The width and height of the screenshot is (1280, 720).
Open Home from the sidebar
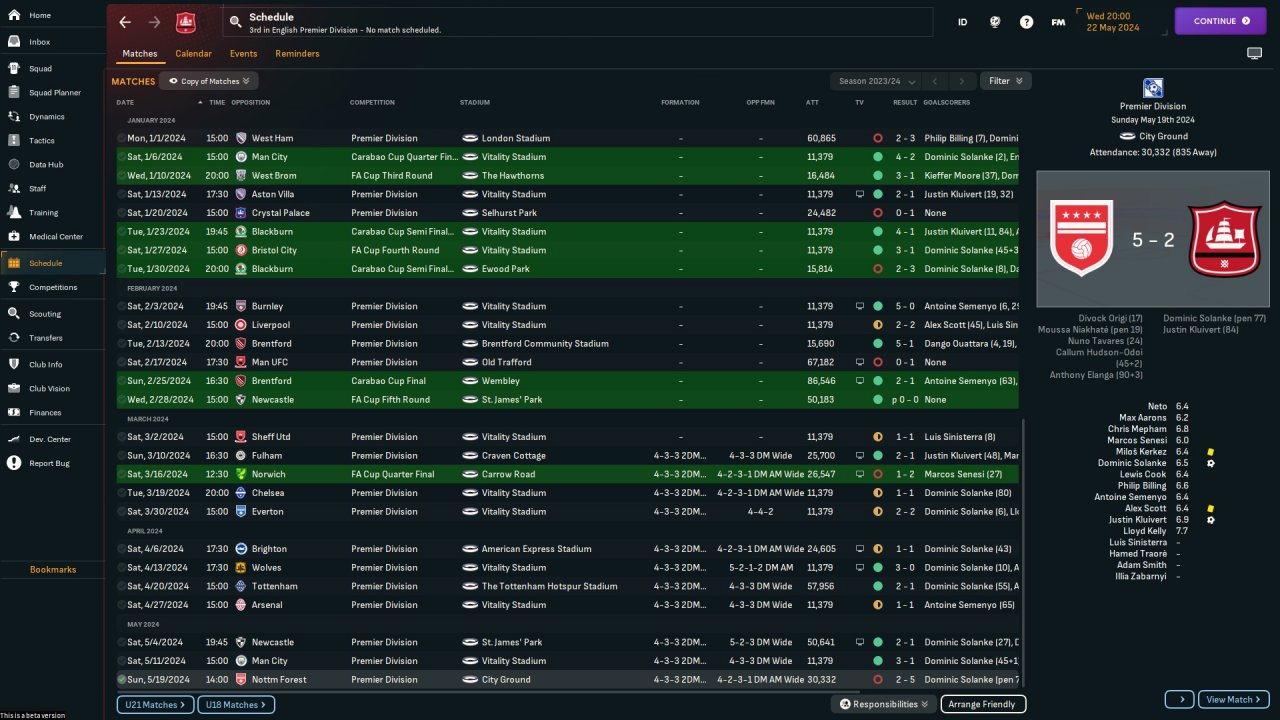tap(52, 16)
